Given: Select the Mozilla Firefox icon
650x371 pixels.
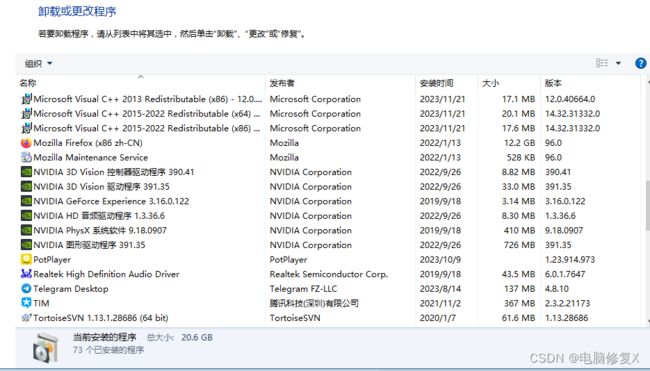Looking at the screenshot, I should [x=26, y=143].
